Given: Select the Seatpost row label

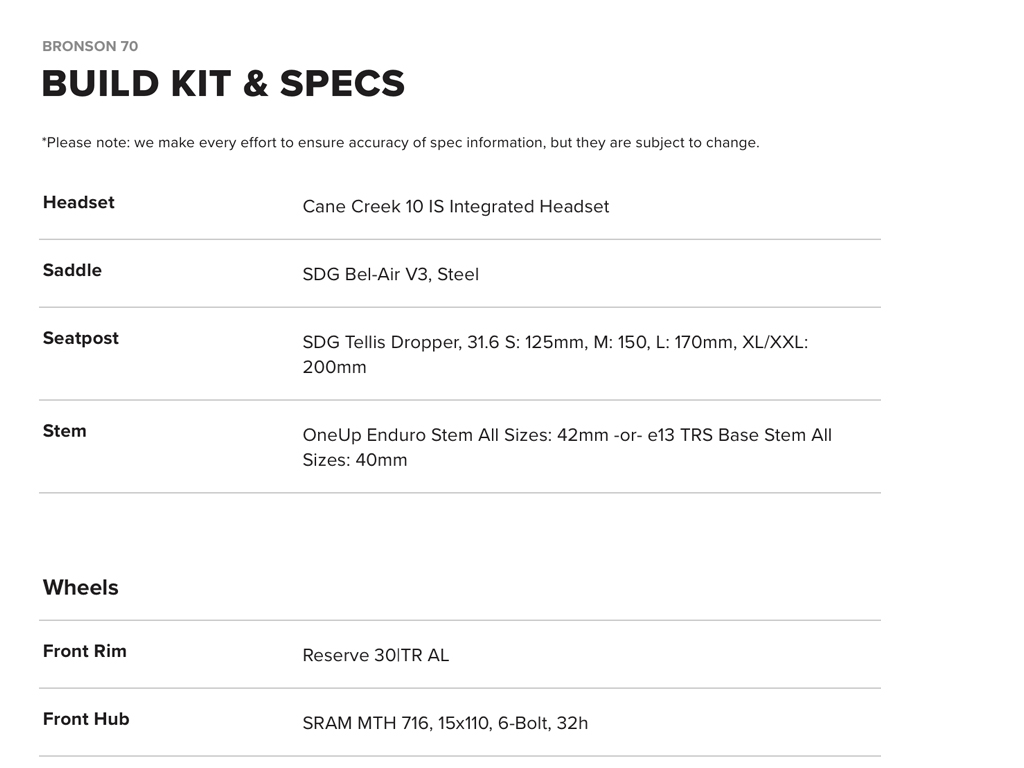Looking at the screenshot, I should coord(80,338).
